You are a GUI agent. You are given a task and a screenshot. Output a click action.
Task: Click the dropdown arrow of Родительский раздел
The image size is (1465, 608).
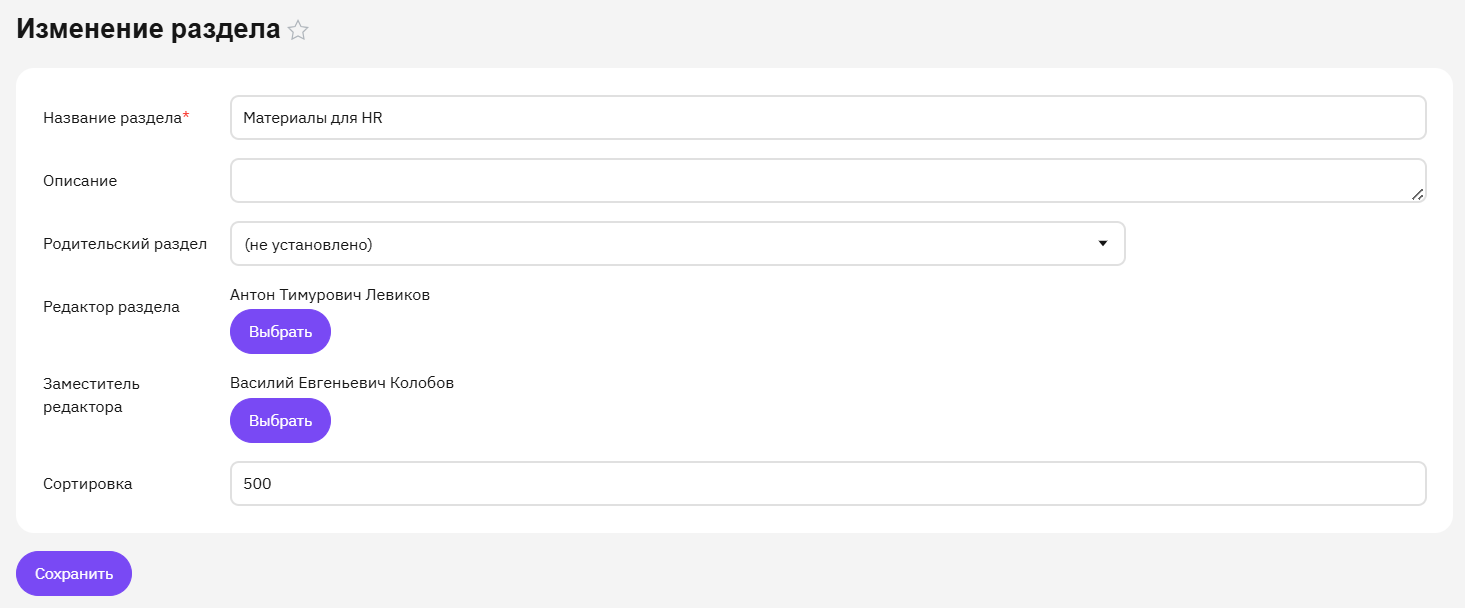[x=1103, y=243]
